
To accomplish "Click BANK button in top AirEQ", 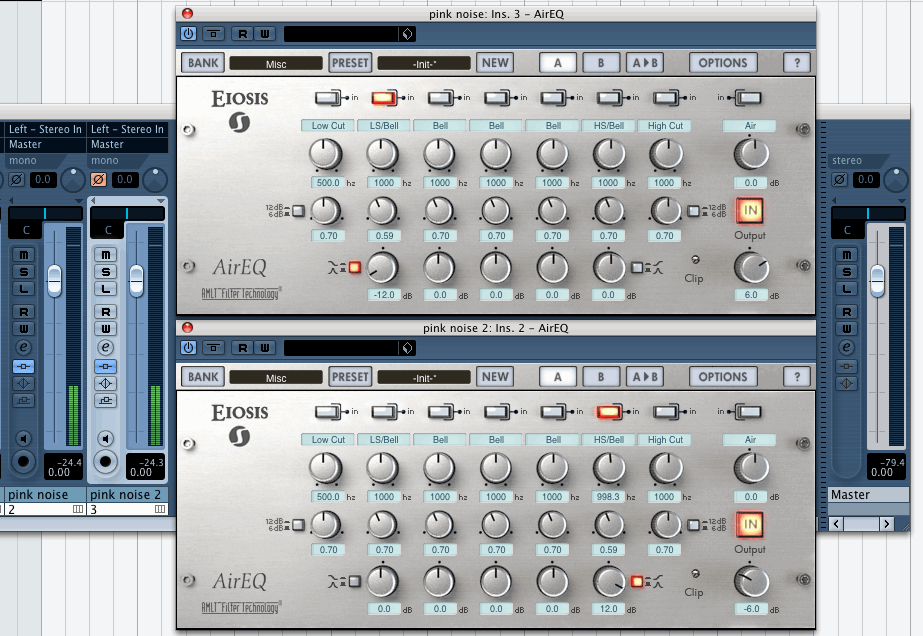I will [x=203, y=63].
